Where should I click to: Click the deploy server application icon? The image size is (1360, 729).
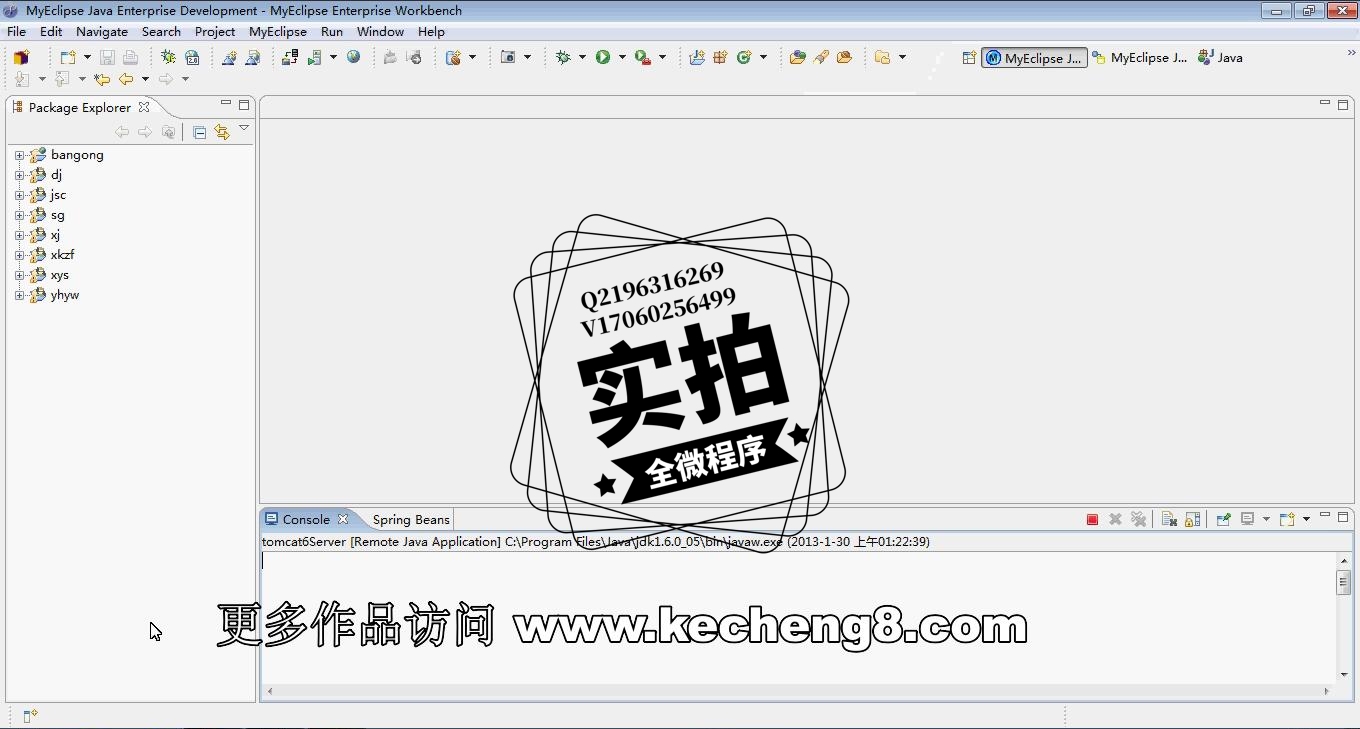coord(290,57)
